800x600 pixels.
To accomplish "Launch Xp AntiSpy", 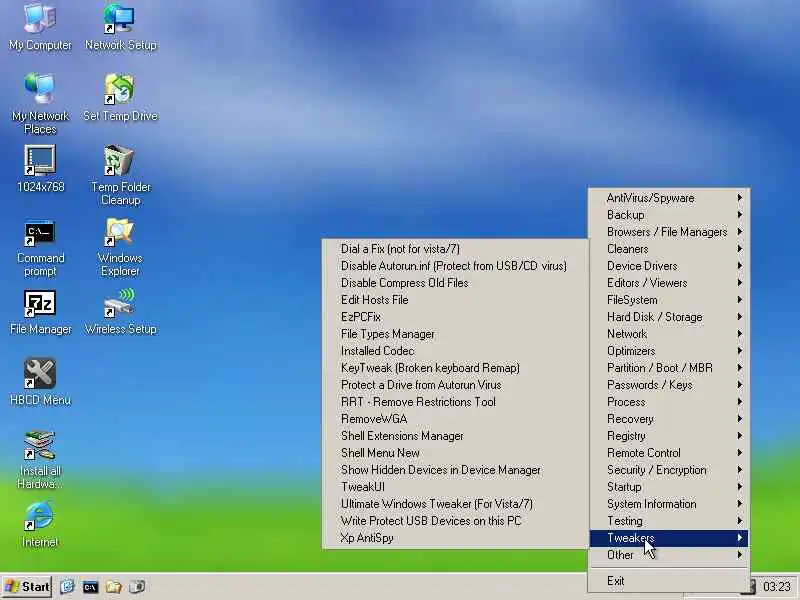I will (x=456, y=538).
